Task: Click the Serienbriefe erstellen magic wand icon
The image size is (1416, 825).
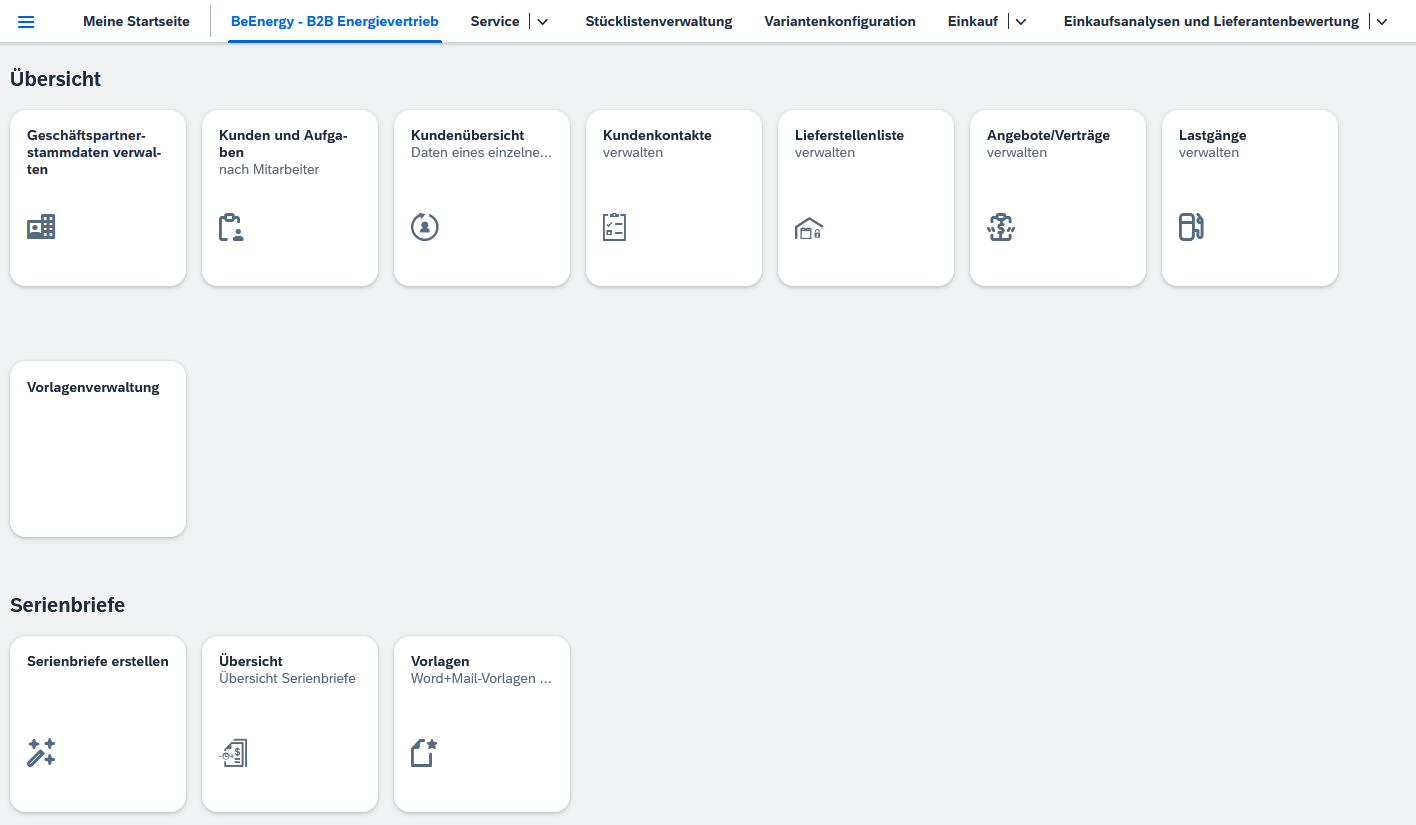Action: (x=41, y=753)
